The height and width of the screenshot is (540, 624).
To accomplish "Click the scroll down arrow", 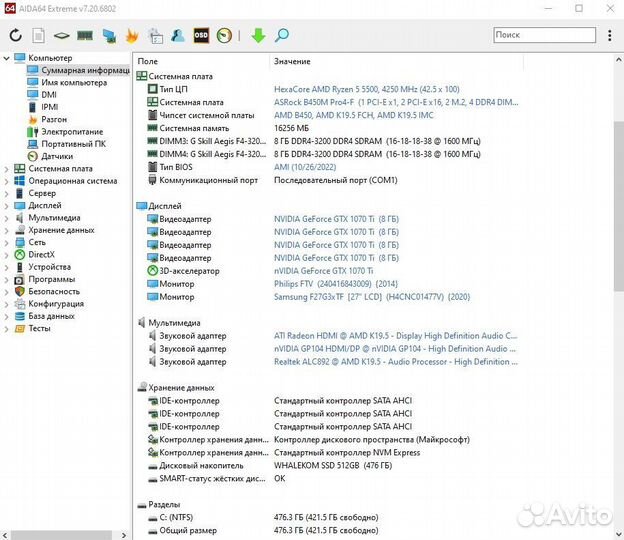I will [x=618, y=534].
